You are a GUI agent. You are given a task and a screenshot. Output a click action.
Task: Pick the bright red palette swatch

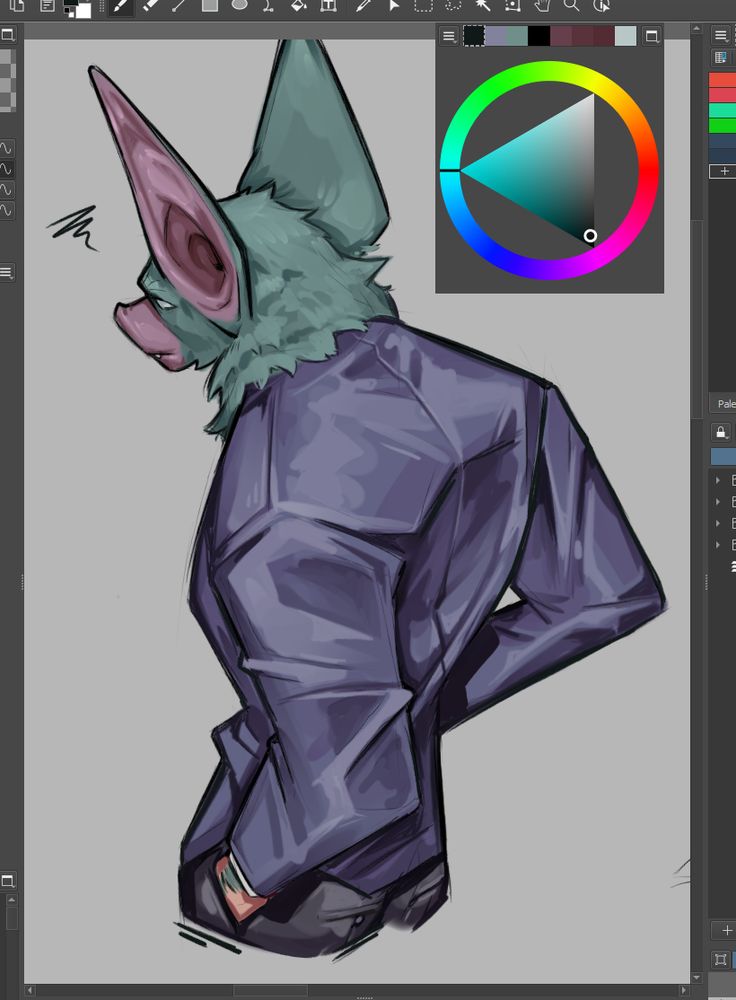pos(723,80)
